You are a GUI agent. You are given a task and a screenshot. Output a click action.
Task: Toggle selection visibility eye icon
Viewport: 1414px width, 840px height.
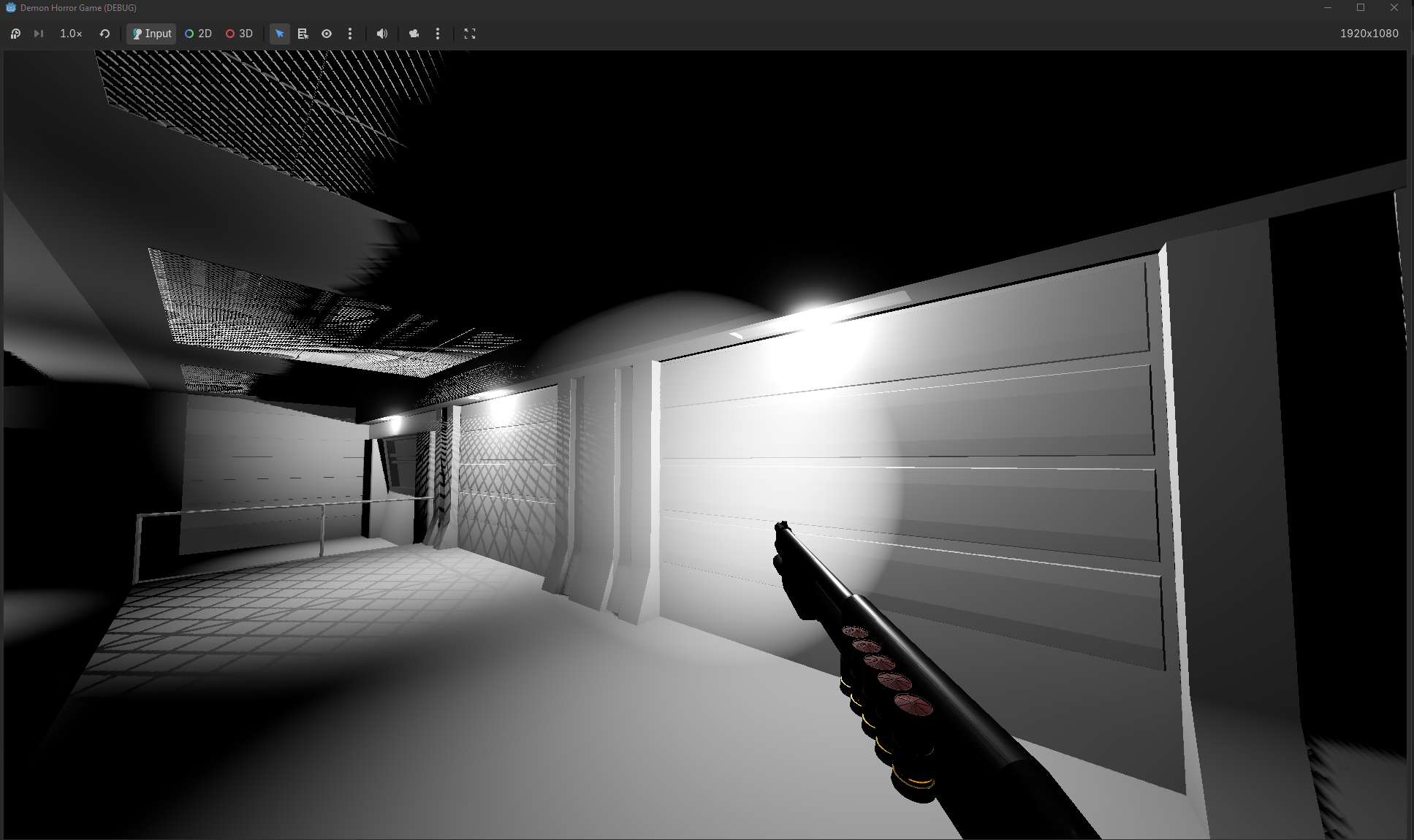[x=327, y=34]
